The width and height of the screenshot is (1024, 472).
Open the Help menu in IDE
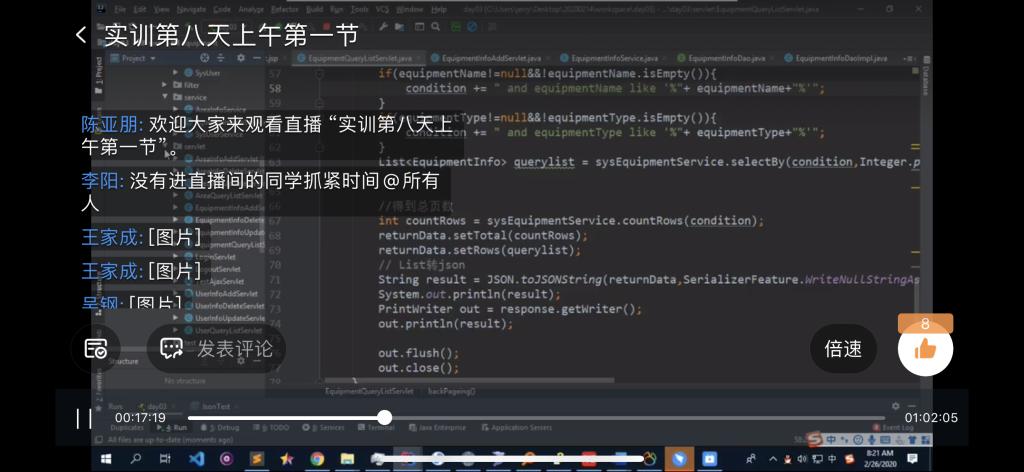tap(439, 10)
